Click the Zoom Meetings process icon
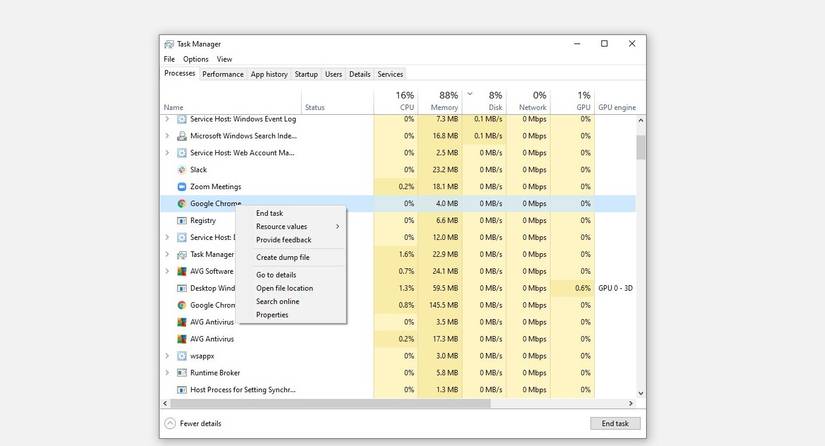The width and height of the screenshot is (825, 446). 181,187
